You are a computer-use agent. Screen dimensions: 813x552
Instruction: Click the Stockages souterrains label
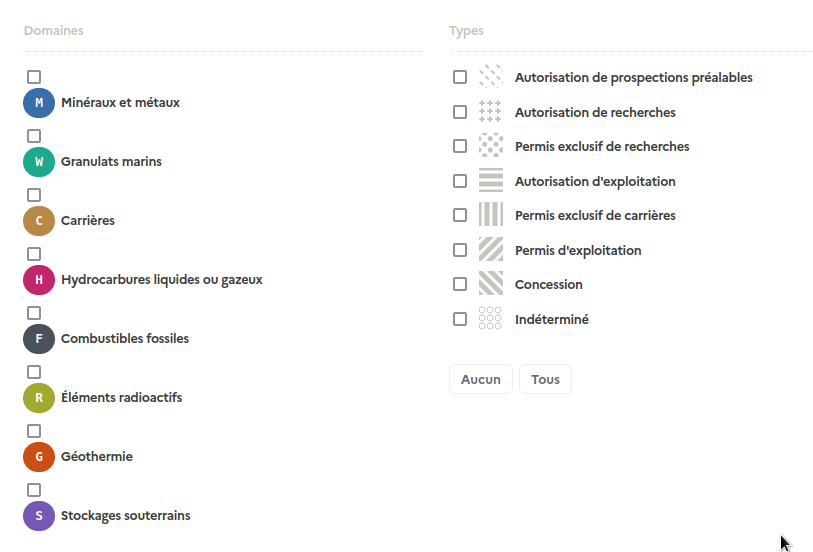point(125,516)
